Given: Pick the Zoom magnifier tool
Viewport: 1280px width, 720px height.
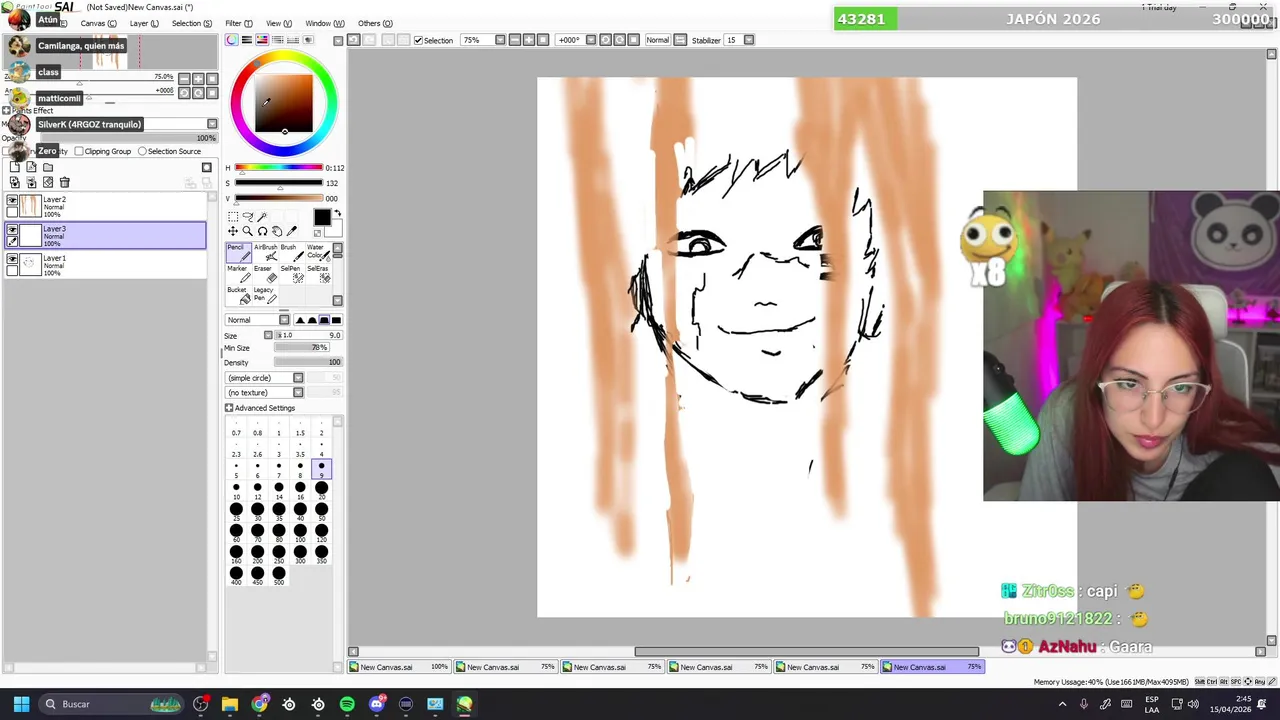Looking at the screenshot, I should [x=248, y=231].
